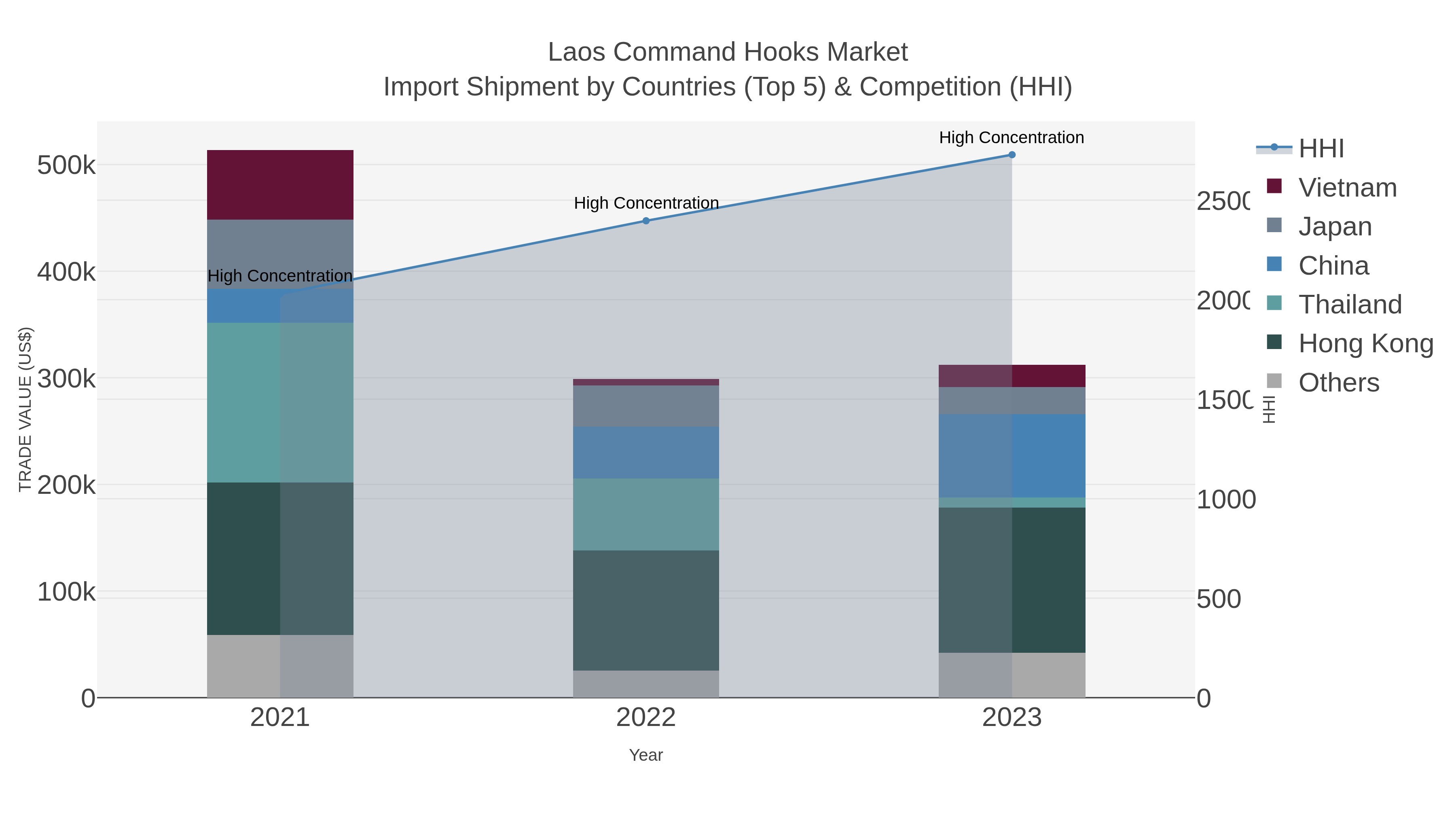This screenshot has width=1456, height=819.
Task: Click the Japan gray-blue legend swatch
Action: point(1274,225)
